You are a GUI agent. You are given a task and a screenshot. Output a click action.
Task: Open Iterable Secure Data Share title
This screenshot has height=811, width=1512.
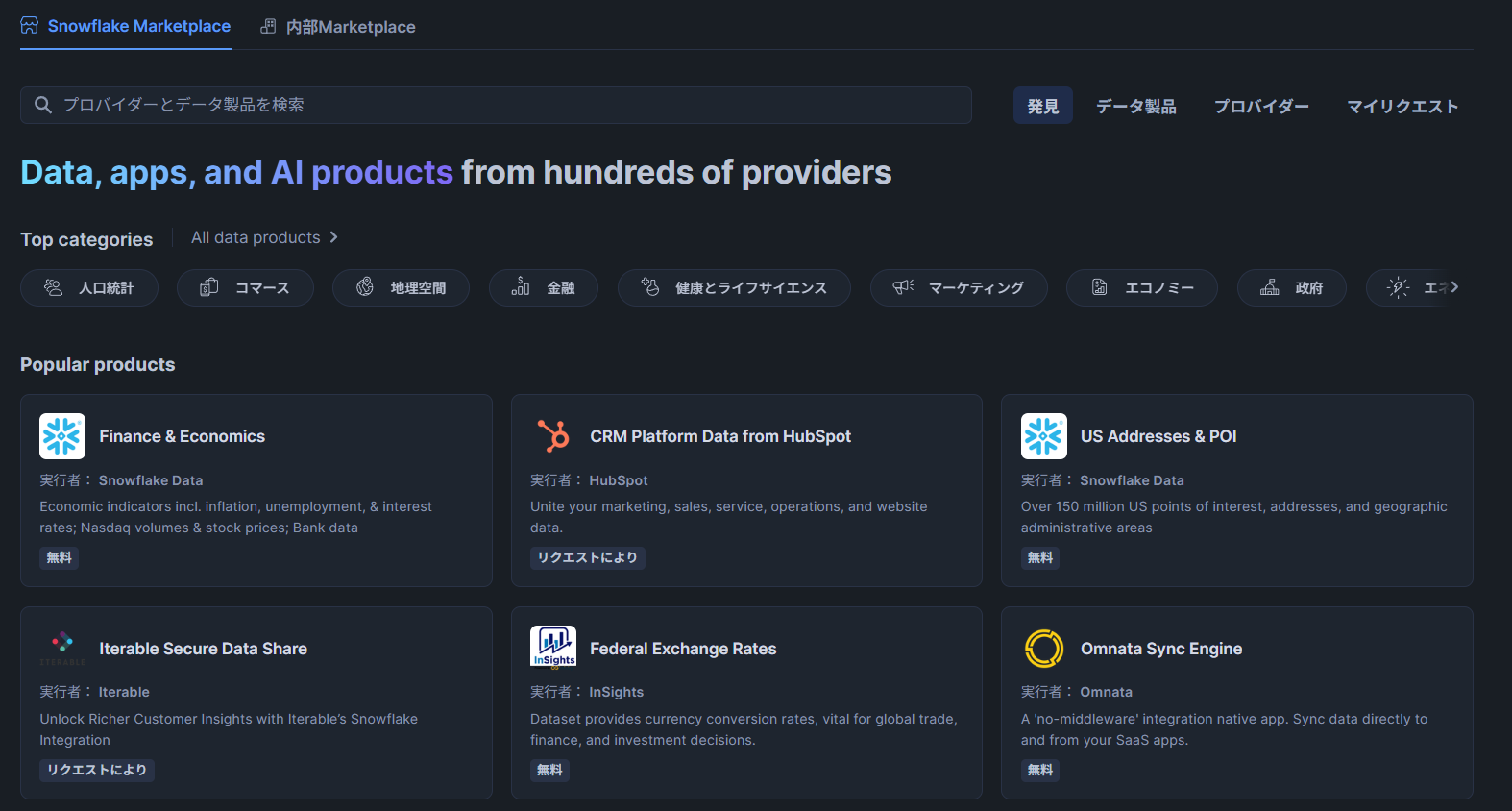[x=204, y=649]
